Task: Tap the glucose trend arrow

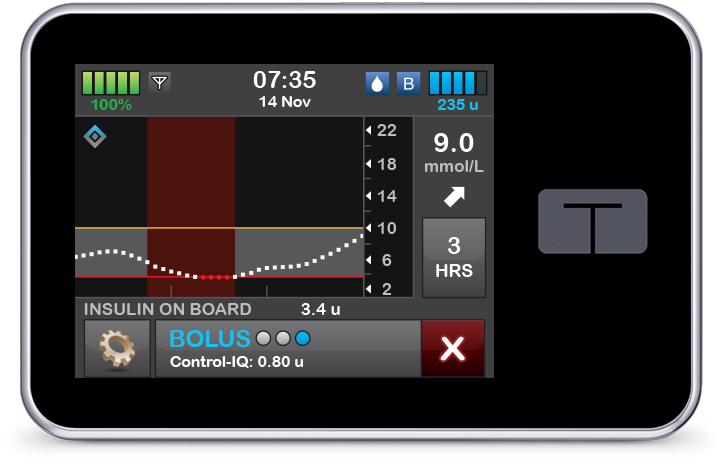Action: pyautogui.click(x=455, y=197)
